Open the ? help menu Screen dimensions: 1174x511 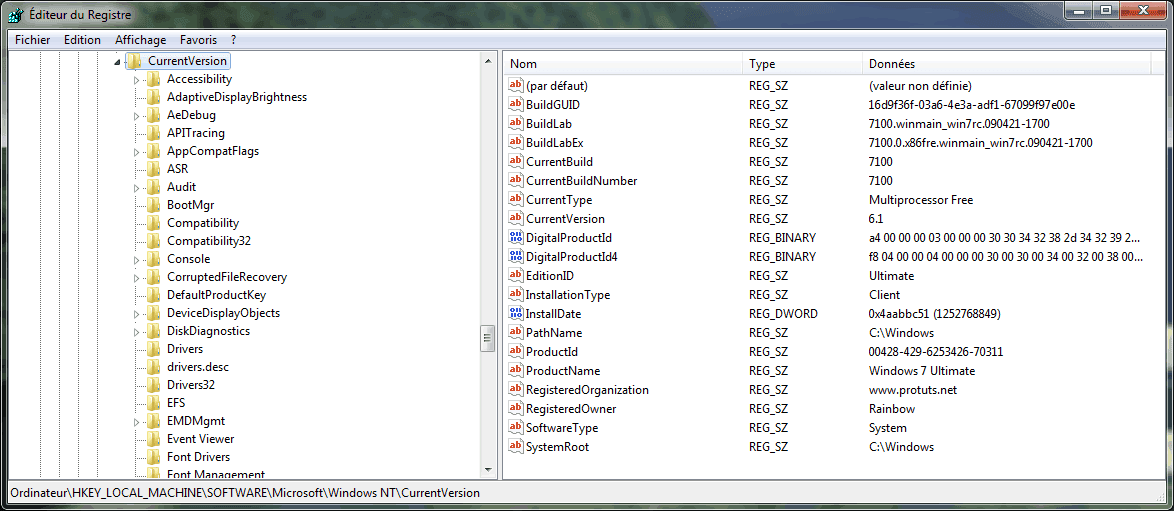tap(234, 40)
